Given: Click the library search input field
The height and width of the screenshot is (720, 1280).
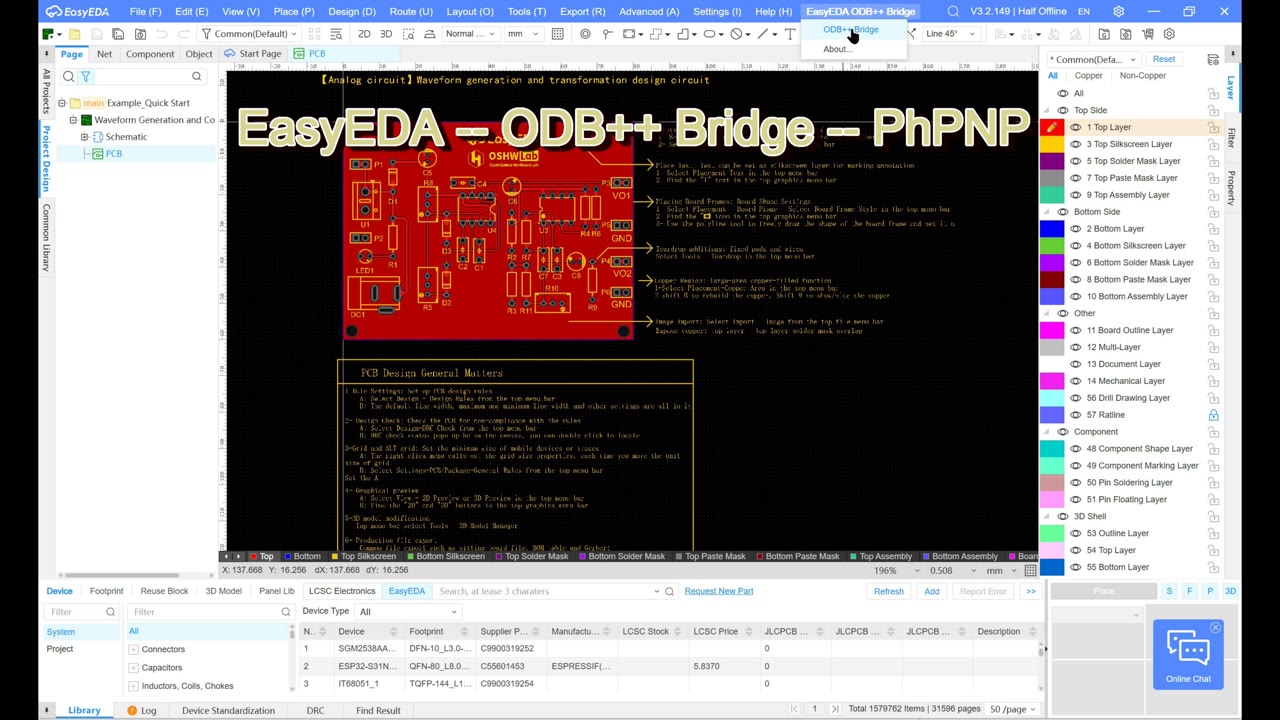Looking at the screenshot, I should pyautogui.click(x=545, y=591).
